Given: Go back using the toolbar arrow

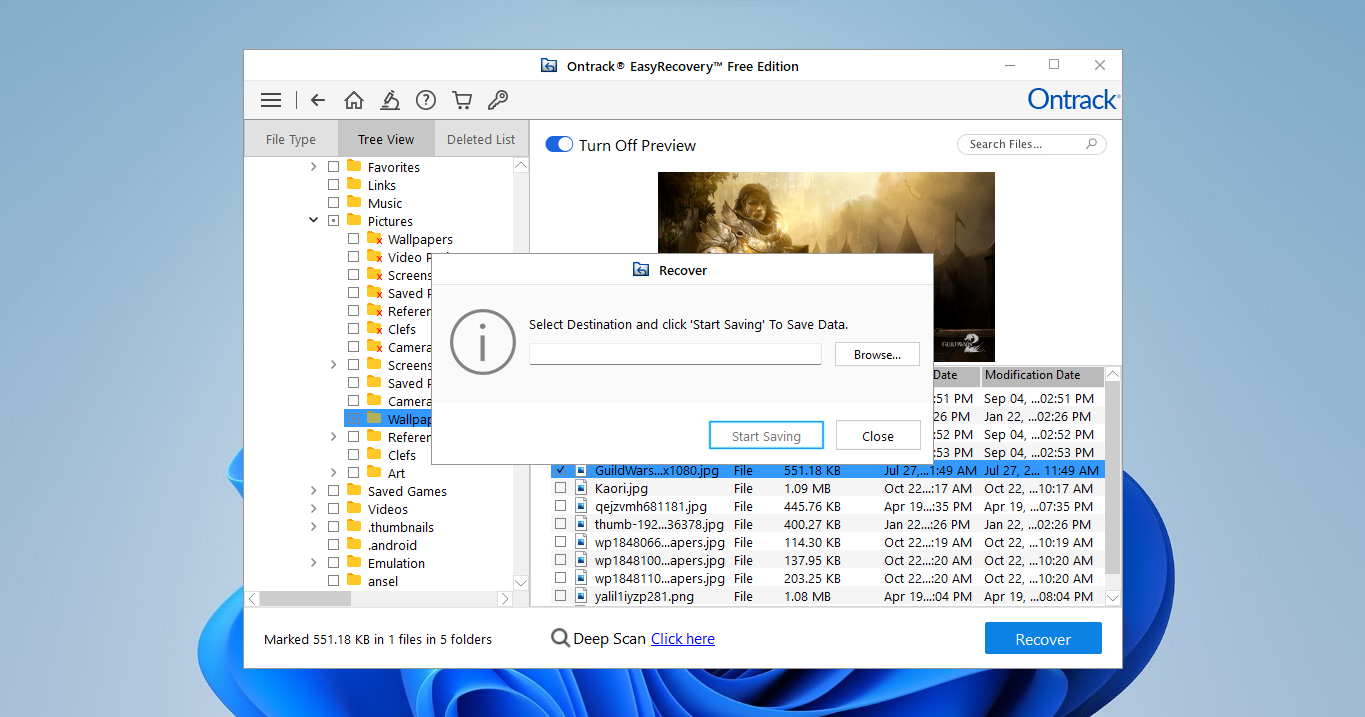Looking at the screenshot, I should (x=318, y=100).
